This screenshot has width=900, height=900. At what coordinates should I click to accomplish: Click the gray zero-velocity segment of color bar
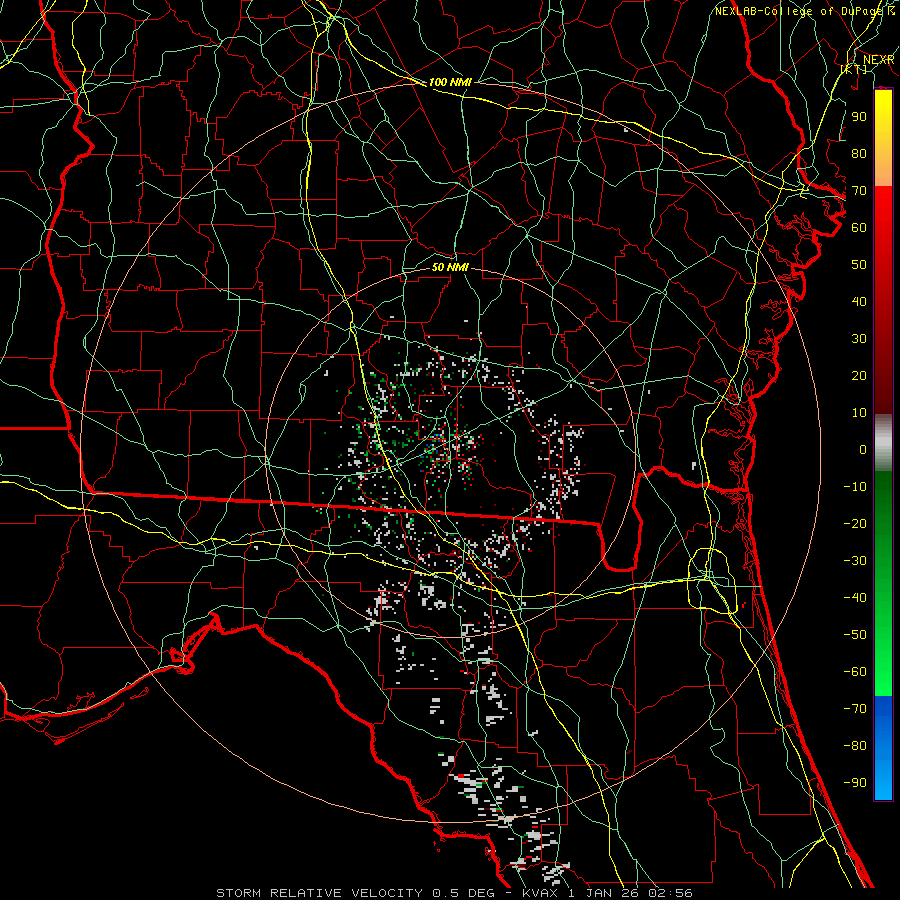[x=883, y=443]
